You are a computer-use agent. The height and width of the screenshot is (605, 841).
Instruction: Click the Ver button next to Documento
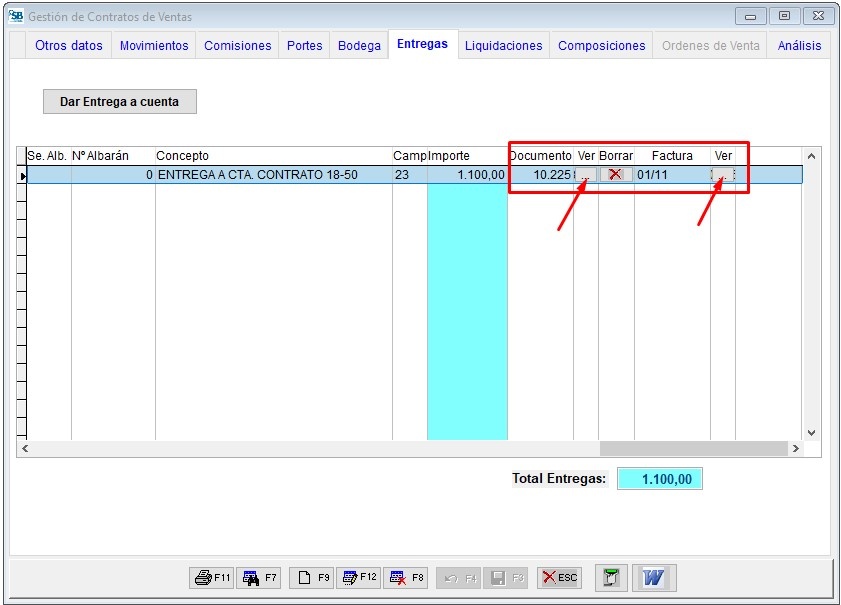click(x=585, y=175)
